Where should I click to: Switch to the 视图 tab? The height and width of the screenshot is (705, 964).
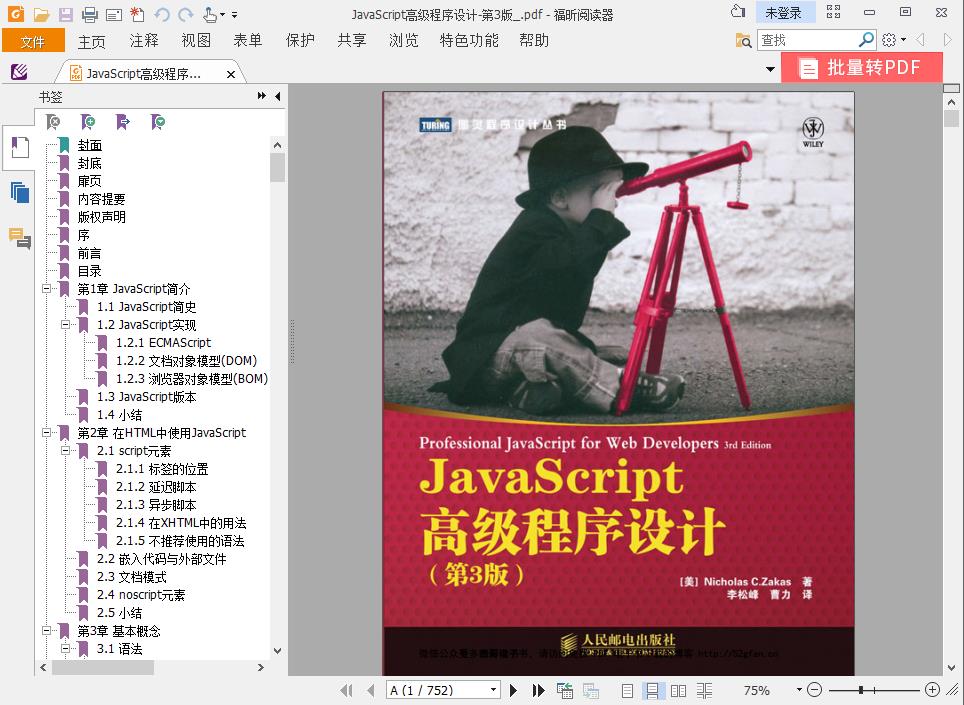pos(196,41)
